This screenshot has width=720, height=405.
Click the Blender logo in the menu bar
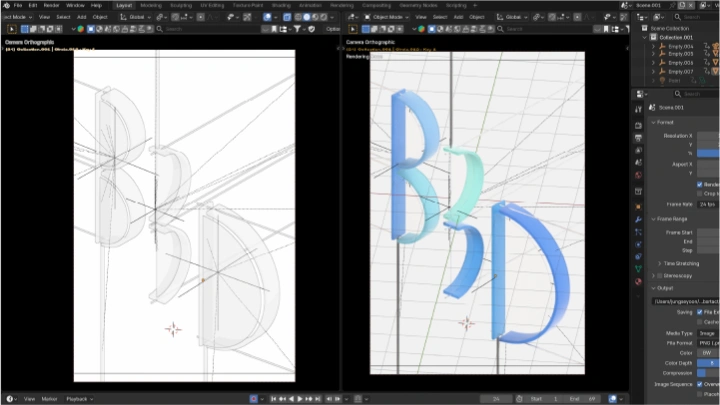click(6, 5)
